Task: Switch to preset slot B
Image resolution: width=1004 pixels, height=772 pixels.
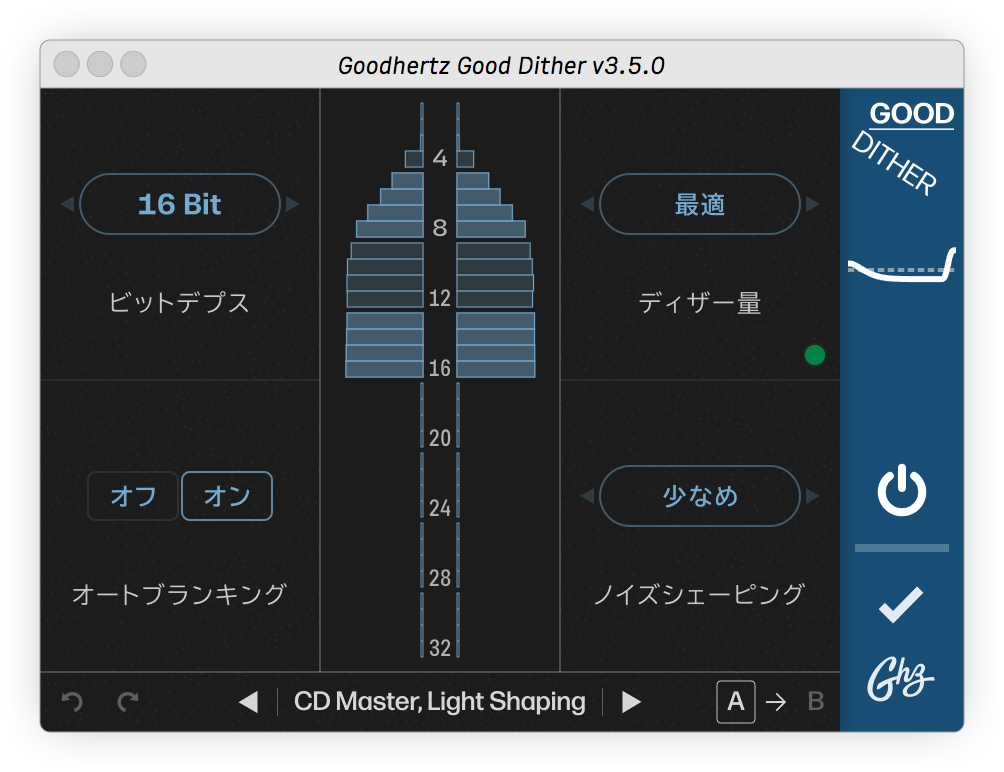Action: (816, 702)
